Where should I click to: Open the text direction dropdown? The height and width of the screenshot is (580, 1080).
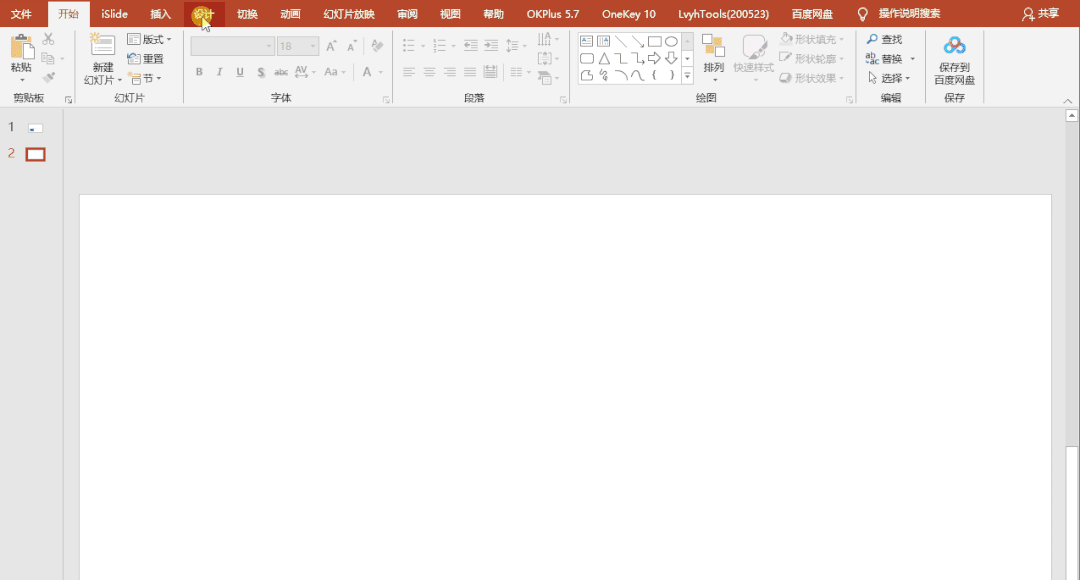(x=548, y=39)
